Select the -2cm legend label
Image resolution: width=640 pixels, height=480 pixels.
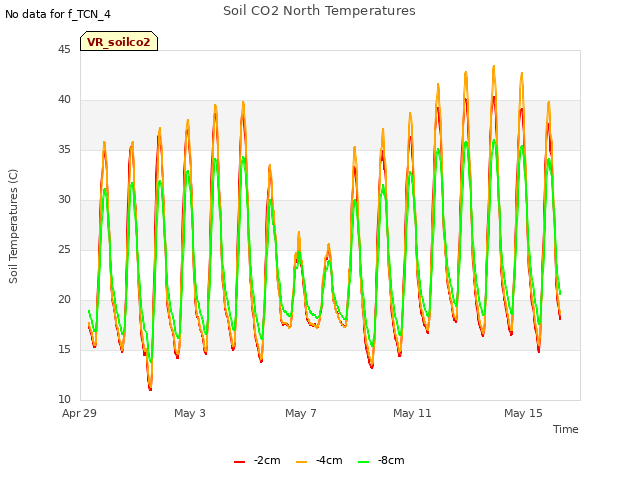point(267,460)
